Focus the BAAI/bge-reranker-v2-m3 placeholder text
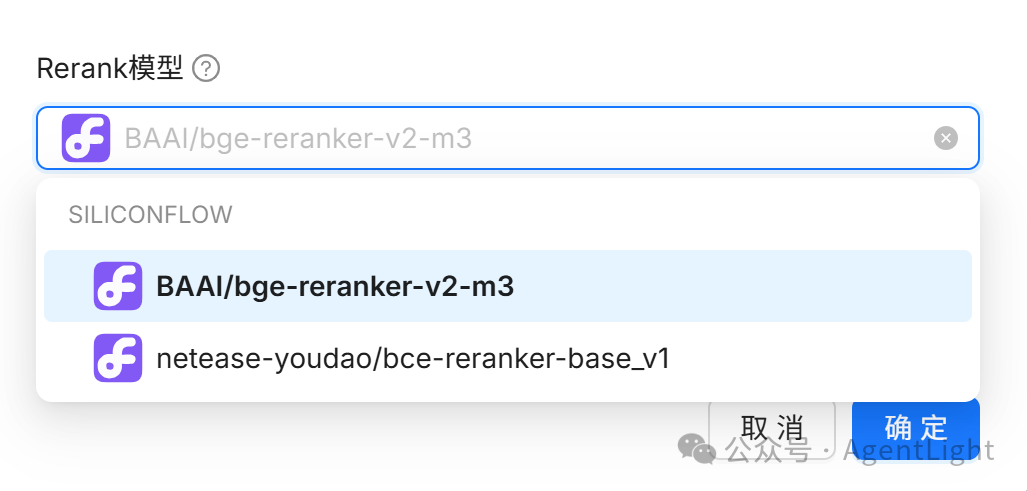Viewport: 1027px width, 491px height. [x=298, y=139]
